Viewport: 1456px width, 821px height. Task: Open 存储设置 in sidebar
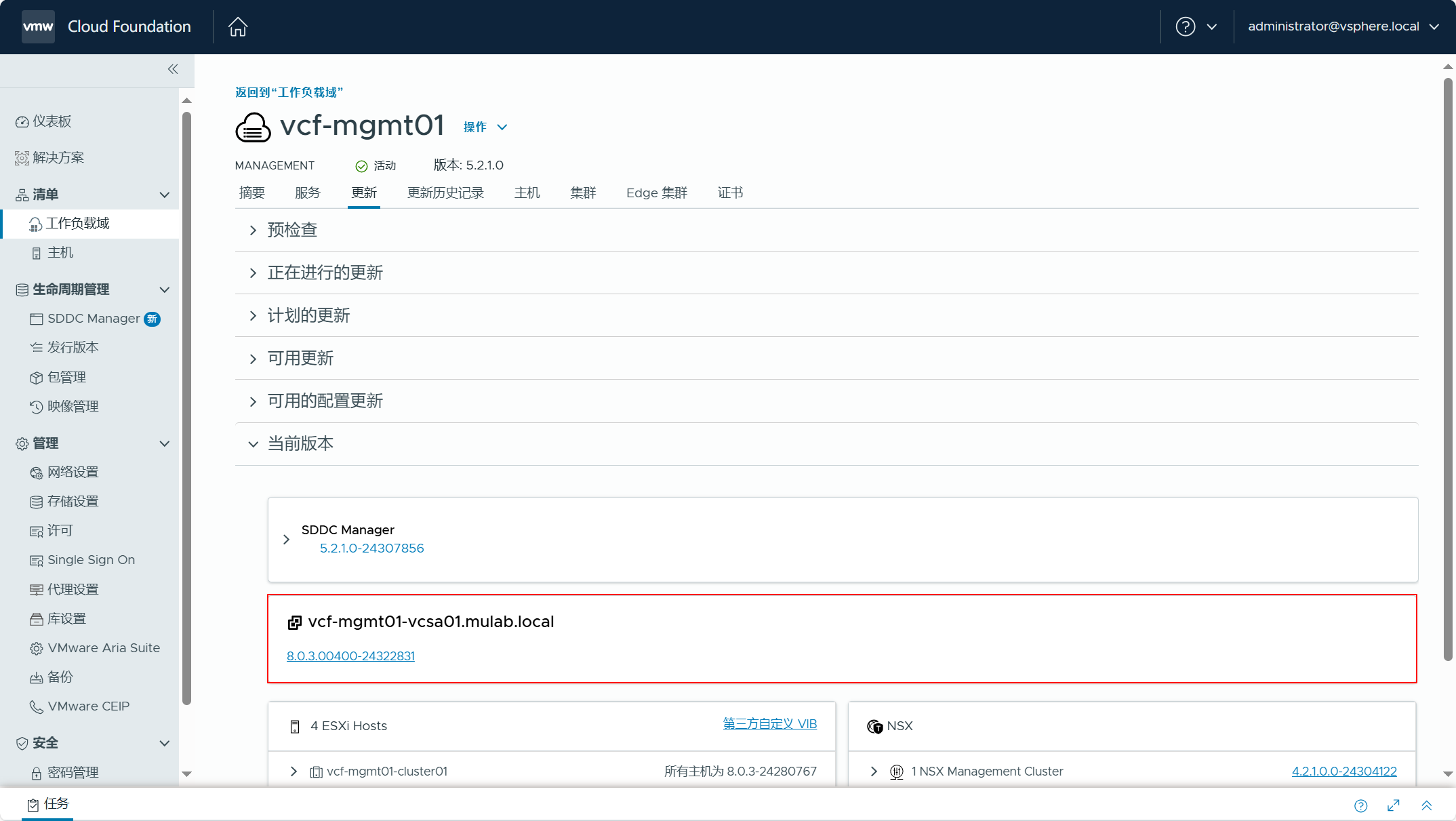pyautogui.click(x=65, y=502)
